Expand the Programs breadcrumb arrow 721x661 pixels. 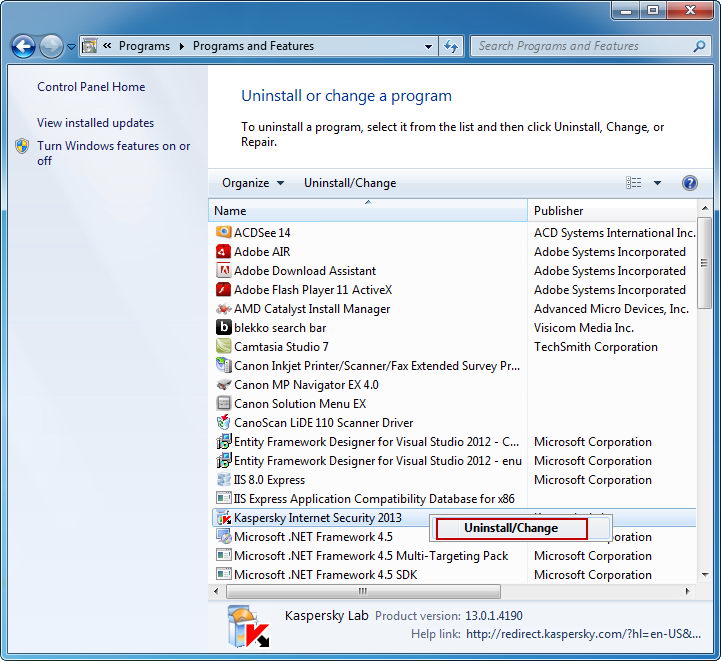[x=182, y=46]
